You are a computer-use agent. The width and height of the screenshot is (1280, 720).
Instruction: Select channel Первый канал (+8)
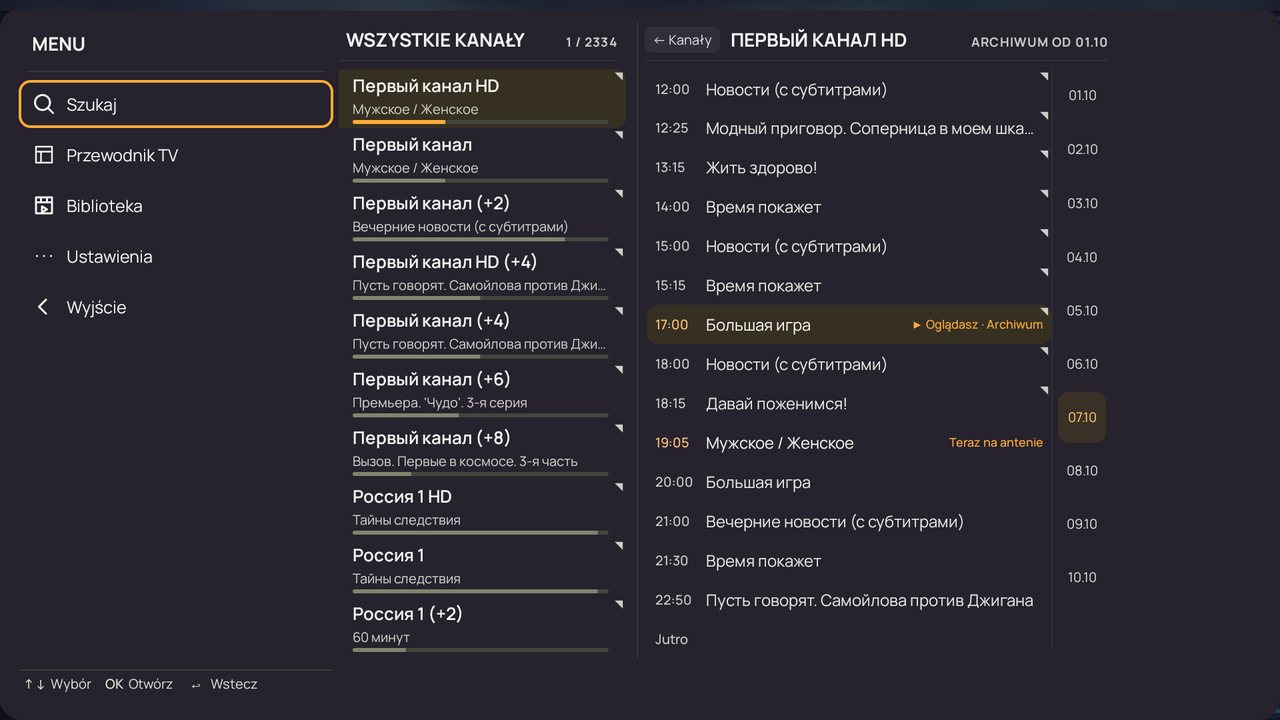tap(482, 451)
